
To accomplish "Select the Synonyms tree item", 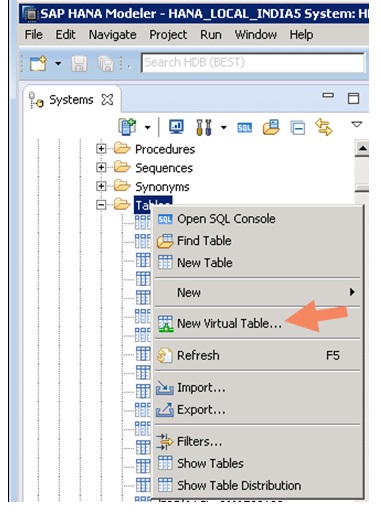I will tap(162, 187).
